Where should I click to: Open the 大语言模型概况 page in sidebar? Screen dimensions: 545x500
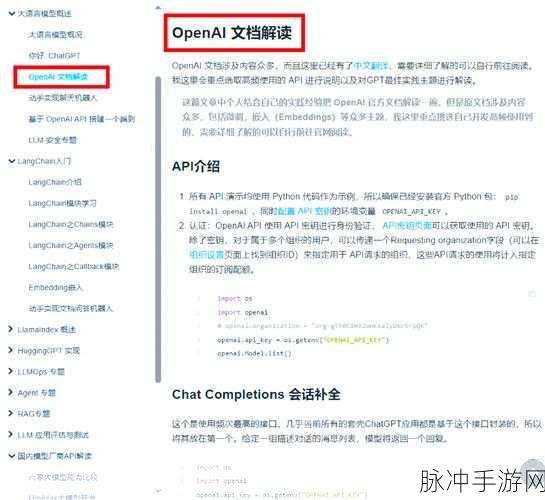click(x=56, y=34)
